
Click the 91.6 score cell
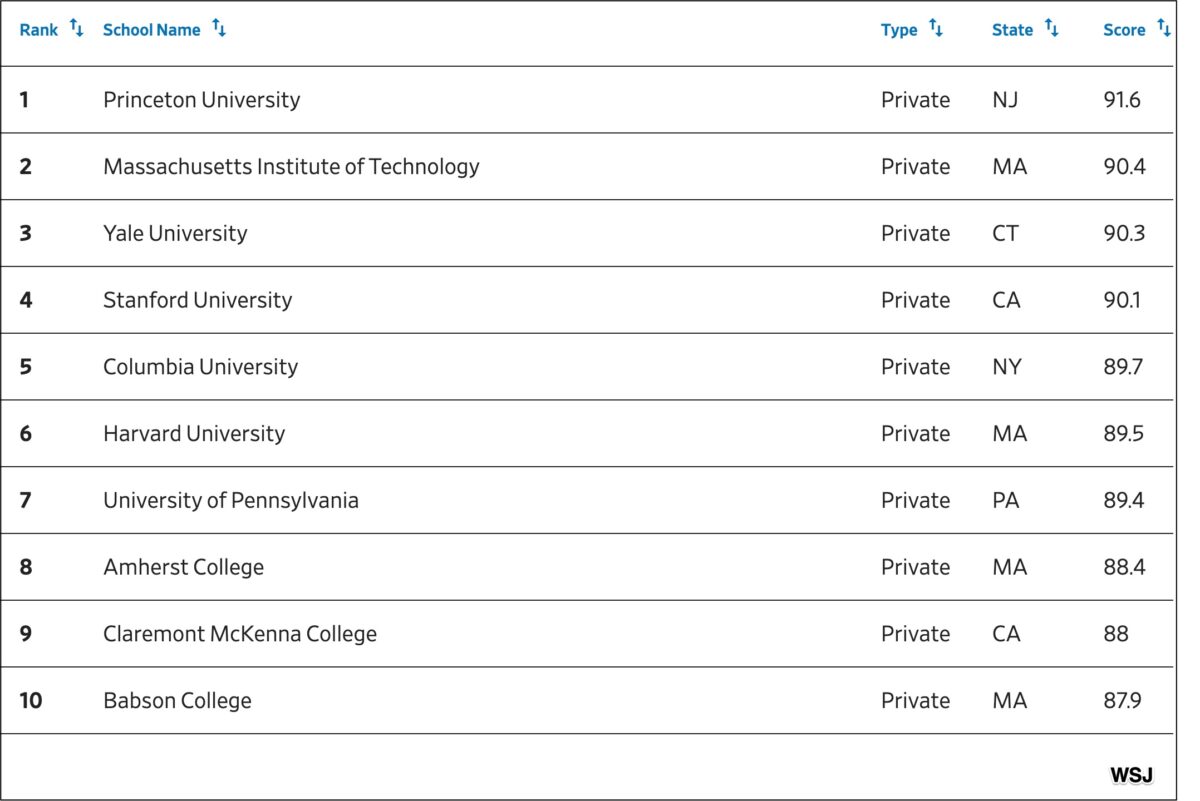[1124, 99]
